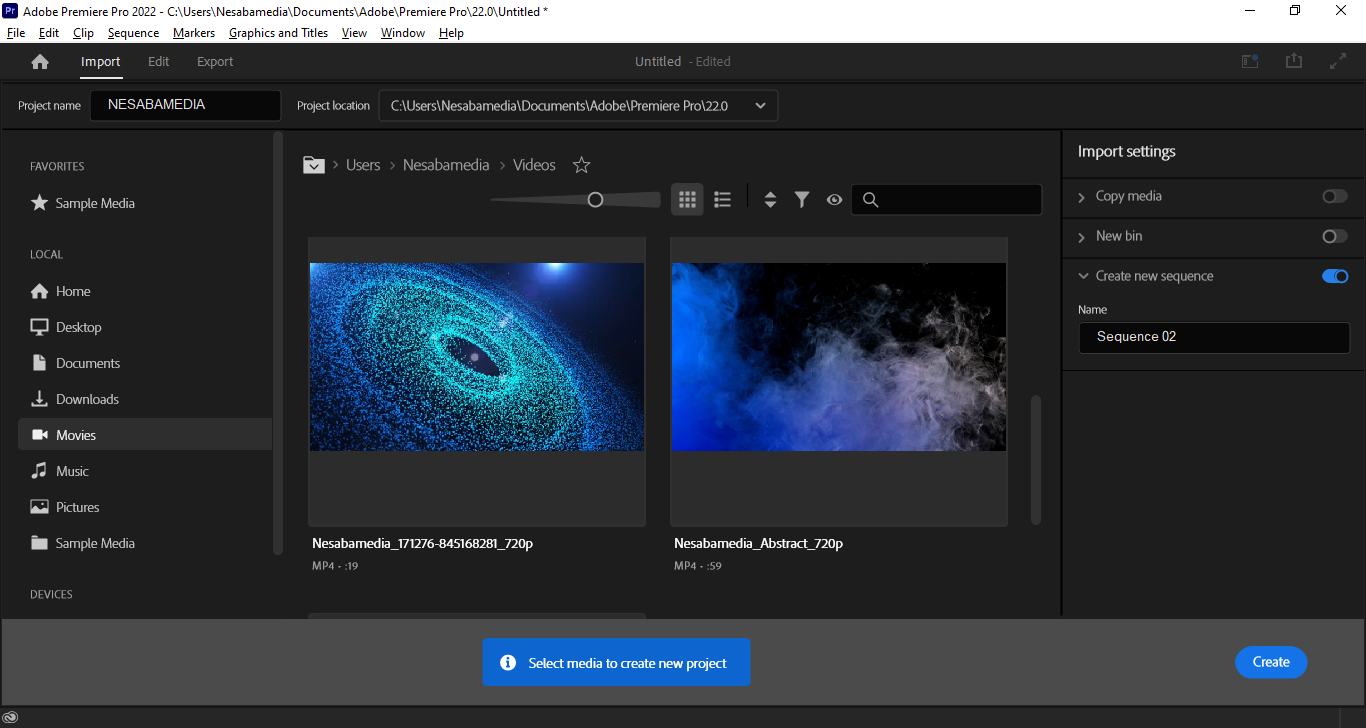This screenshot has height=728, width=1366.
Task: Click the Create button
Action: click(1271, 662)
